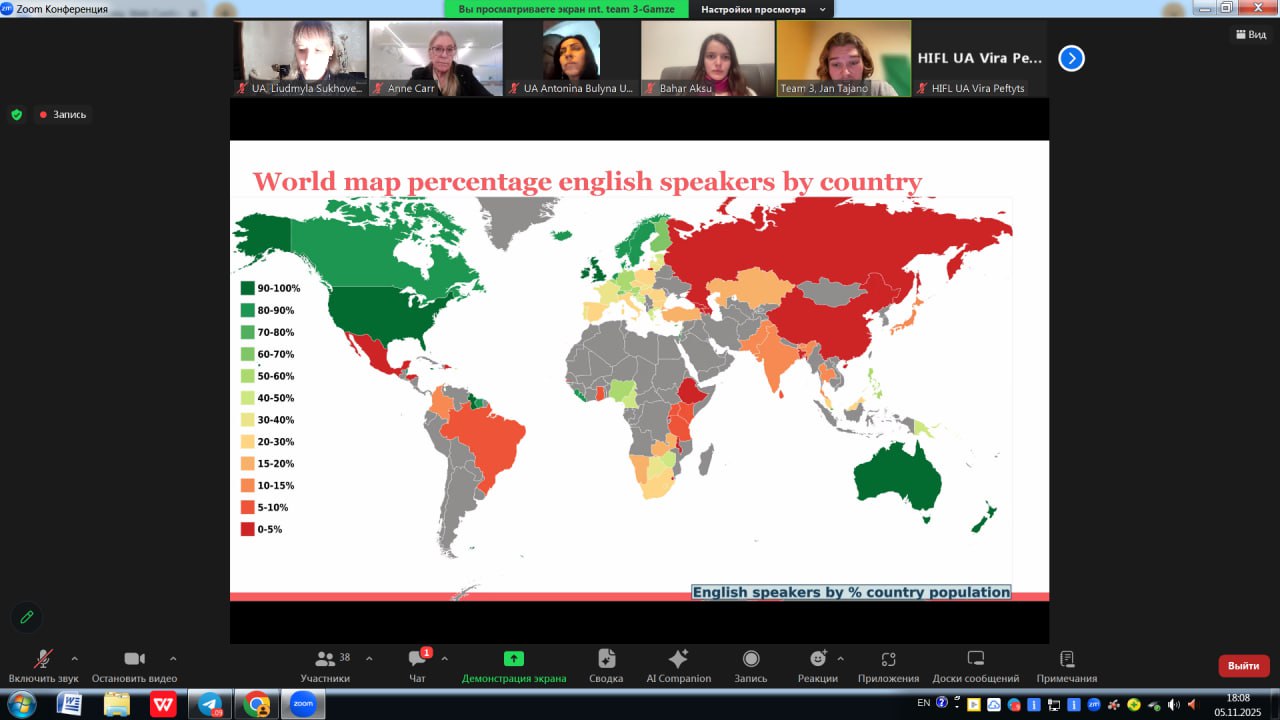
Task: Unmute the microphone (Включить звук)
Action: (x=43, y=665)
